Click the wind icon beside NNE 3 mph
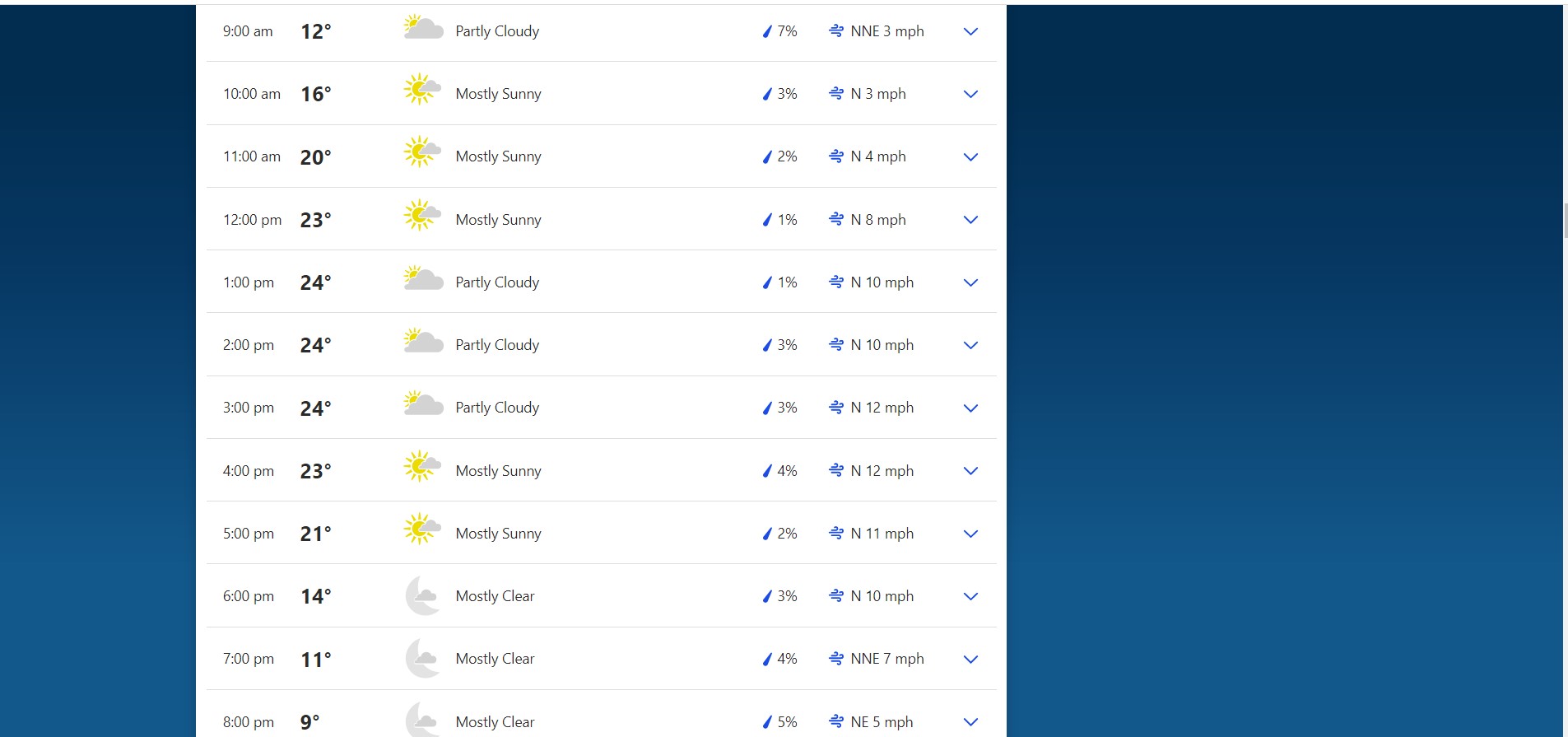This screenshot has height=737, width=1568. point(836,30)
